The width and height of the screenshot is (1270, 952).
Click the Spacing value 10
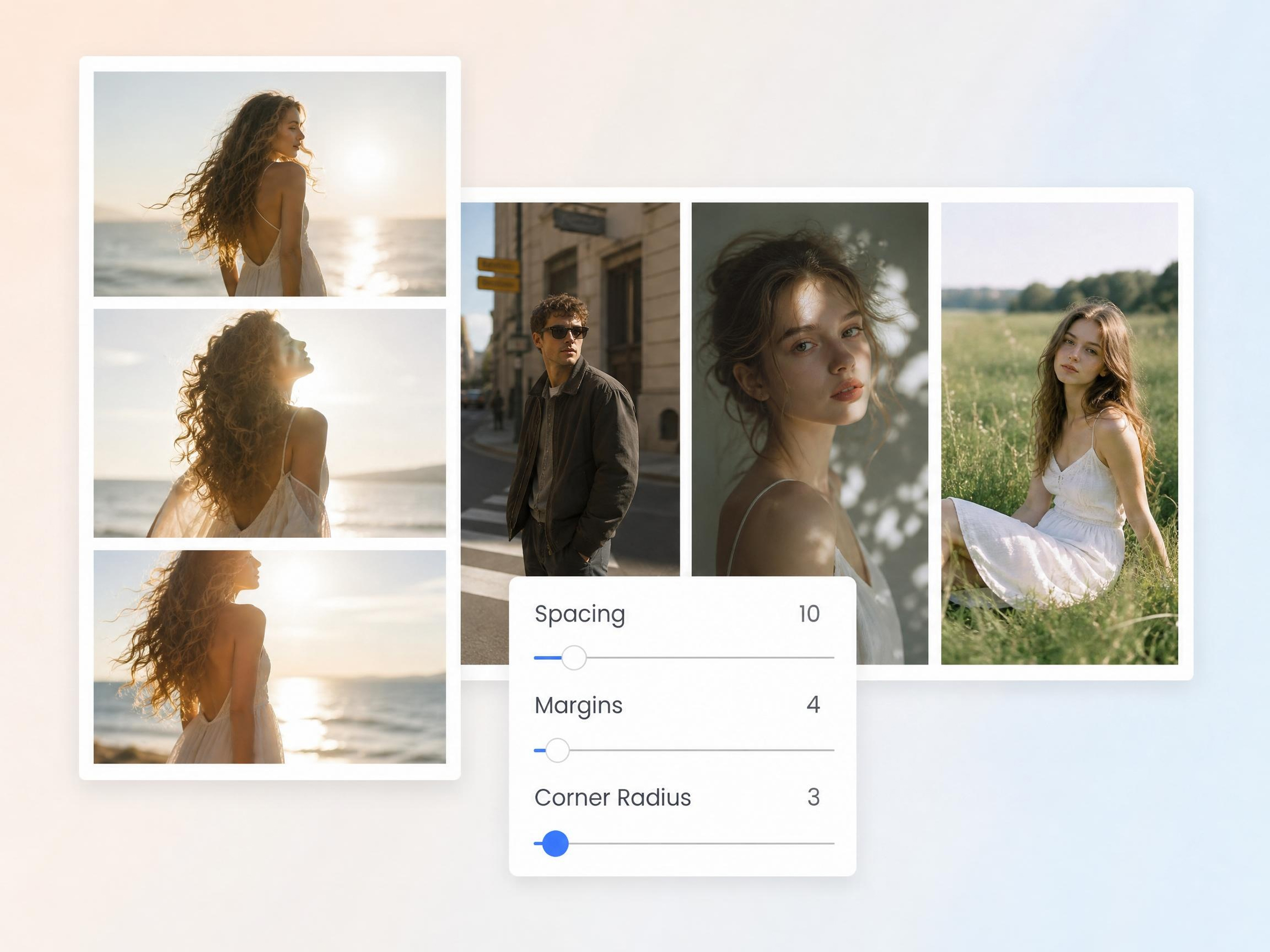809,614
